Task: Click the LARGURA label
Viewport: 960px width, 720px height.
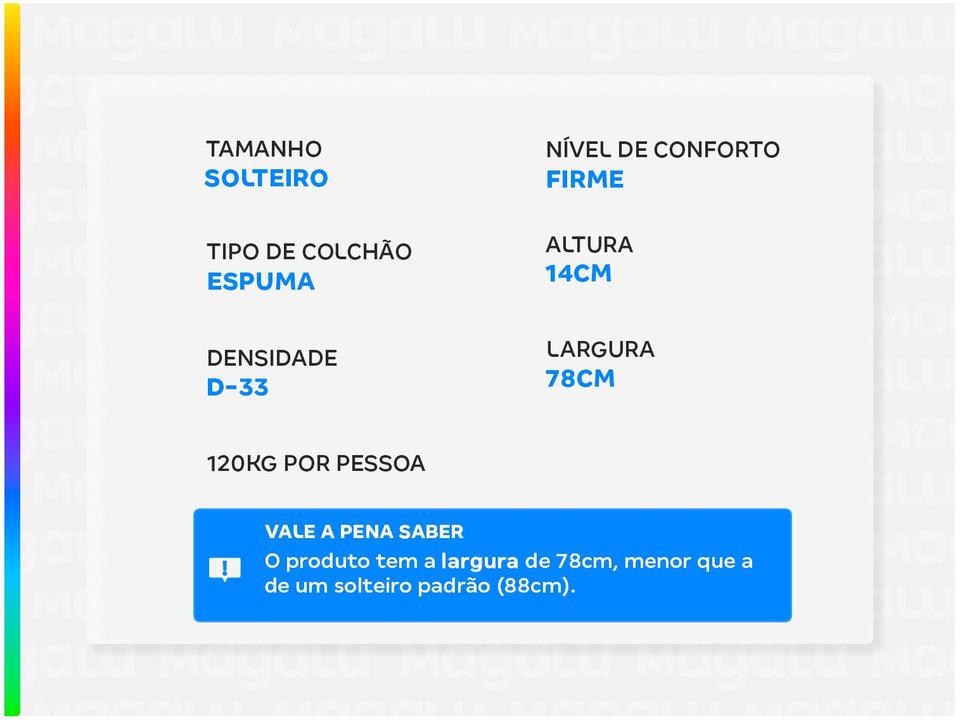Action: (x=600, y=349)
